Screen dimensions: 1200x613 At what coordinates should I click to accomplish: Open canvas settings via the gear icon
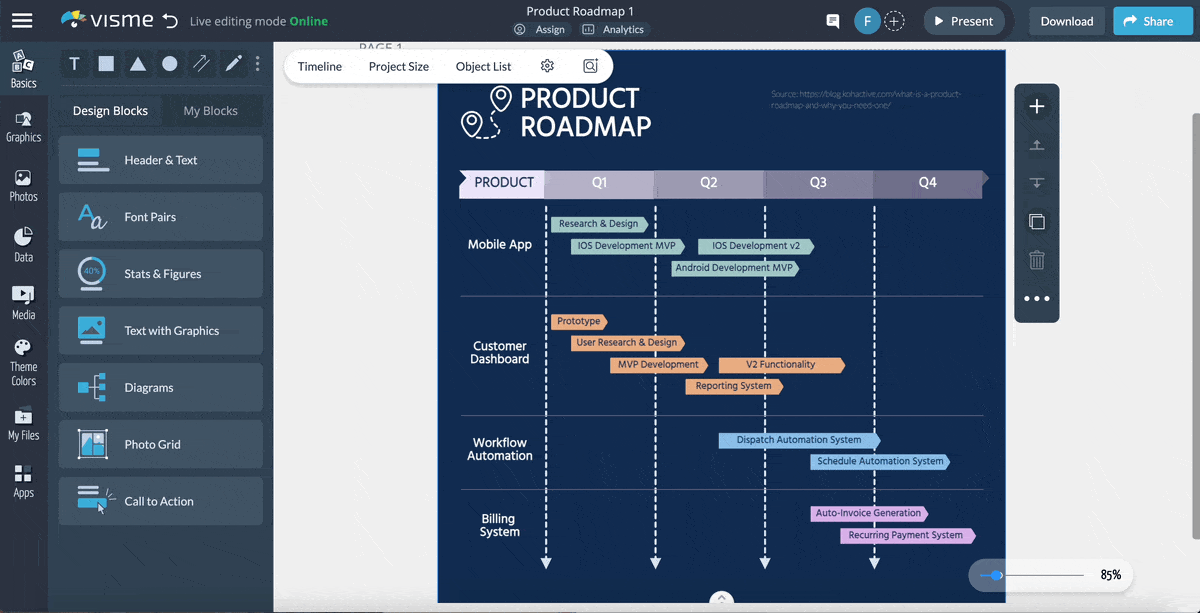(546, 65)
